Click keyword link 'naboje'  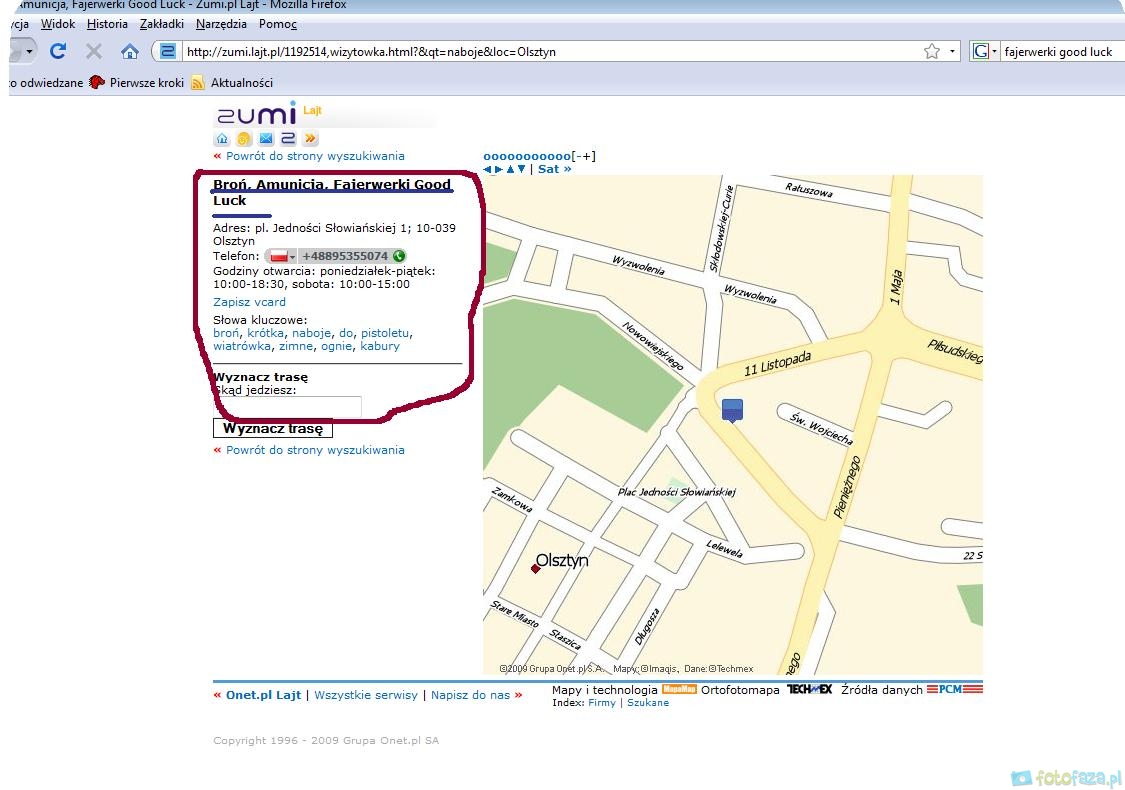(x=311, y=333)
